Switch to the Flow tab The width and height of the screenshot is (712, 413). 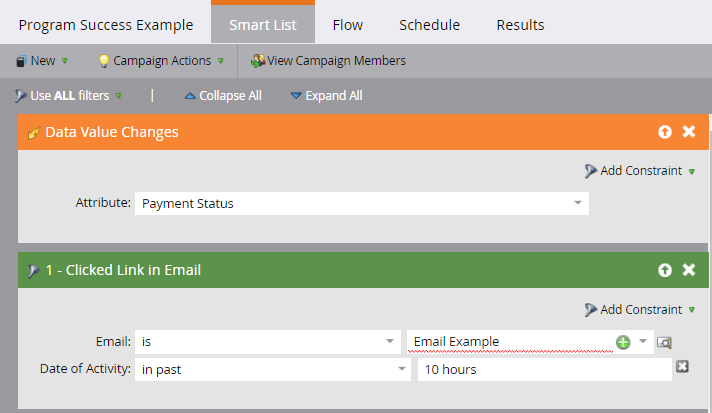347,25
